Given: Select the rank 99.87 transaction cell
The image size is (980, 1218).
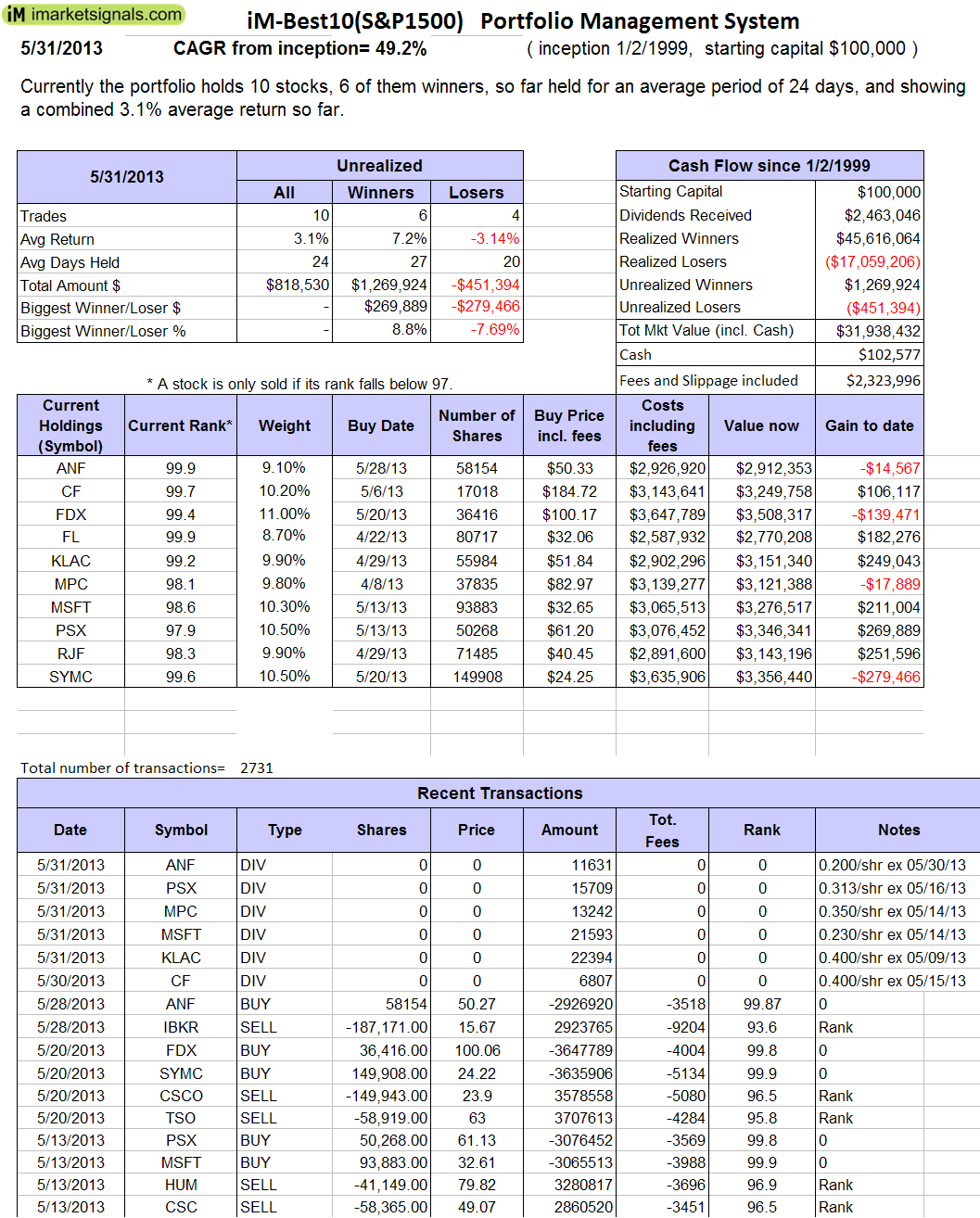Looking at the screenshot, I should point(762,1004).
